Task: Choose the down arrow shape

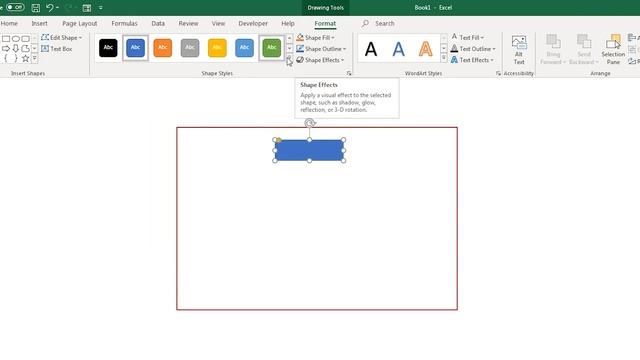Action: 16,49
